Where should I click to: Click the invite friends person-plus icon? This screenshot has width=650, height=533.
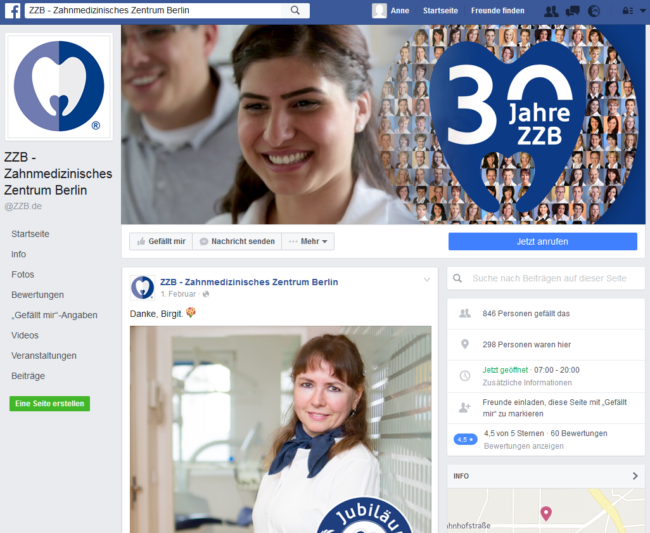click(x=465, y=408)
